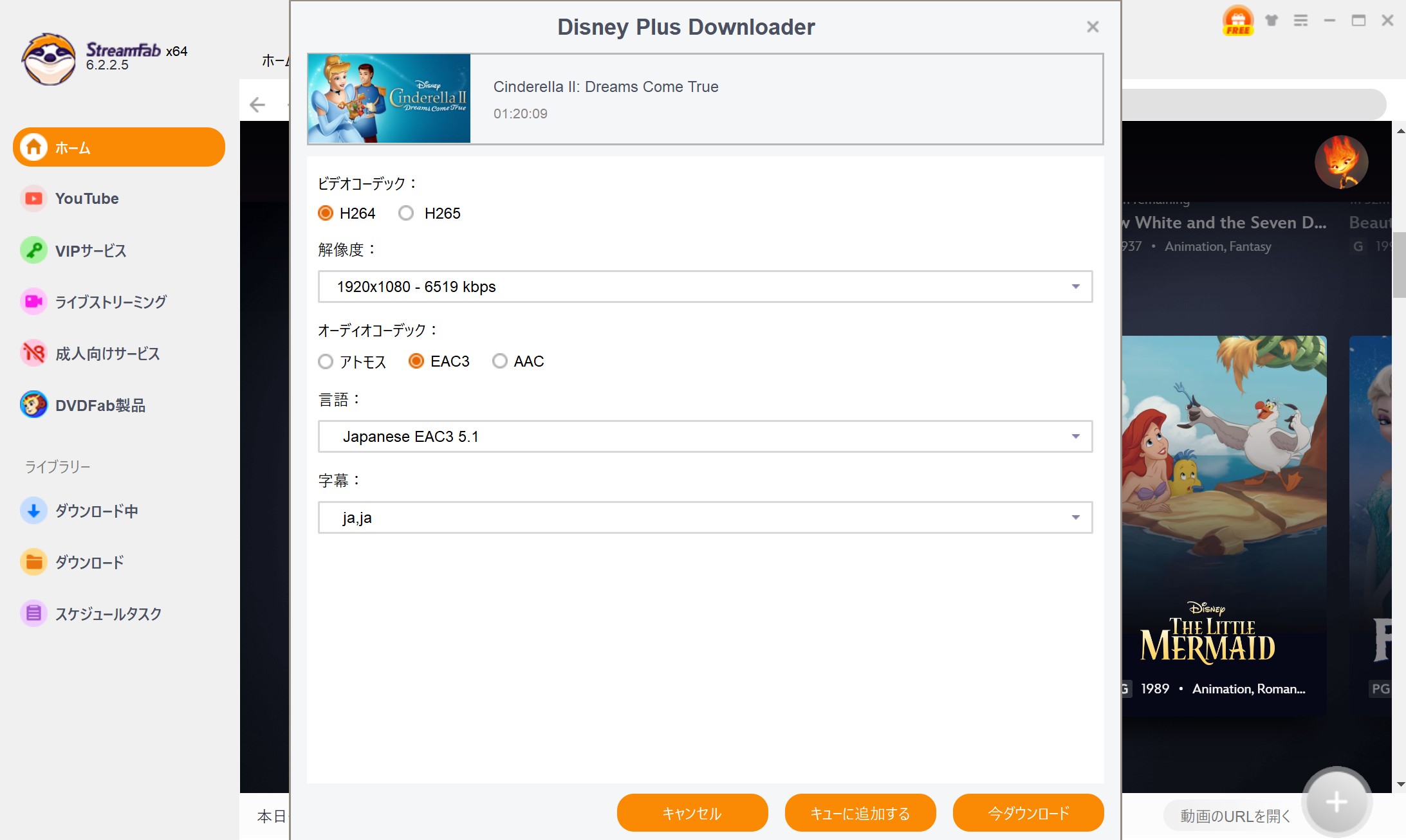
Task: Click the Frozen poster thumbnail
Action: (x=1371, y=525)
